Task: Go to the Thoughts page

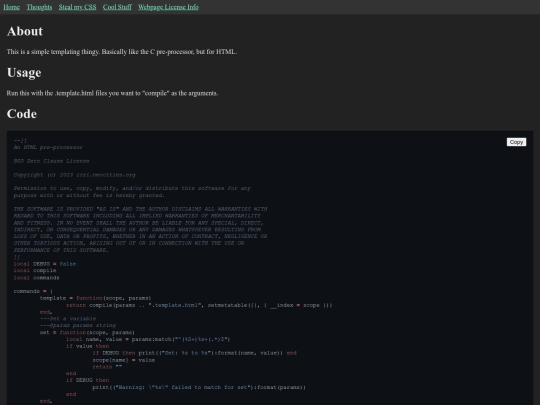Action: [39, 7]
